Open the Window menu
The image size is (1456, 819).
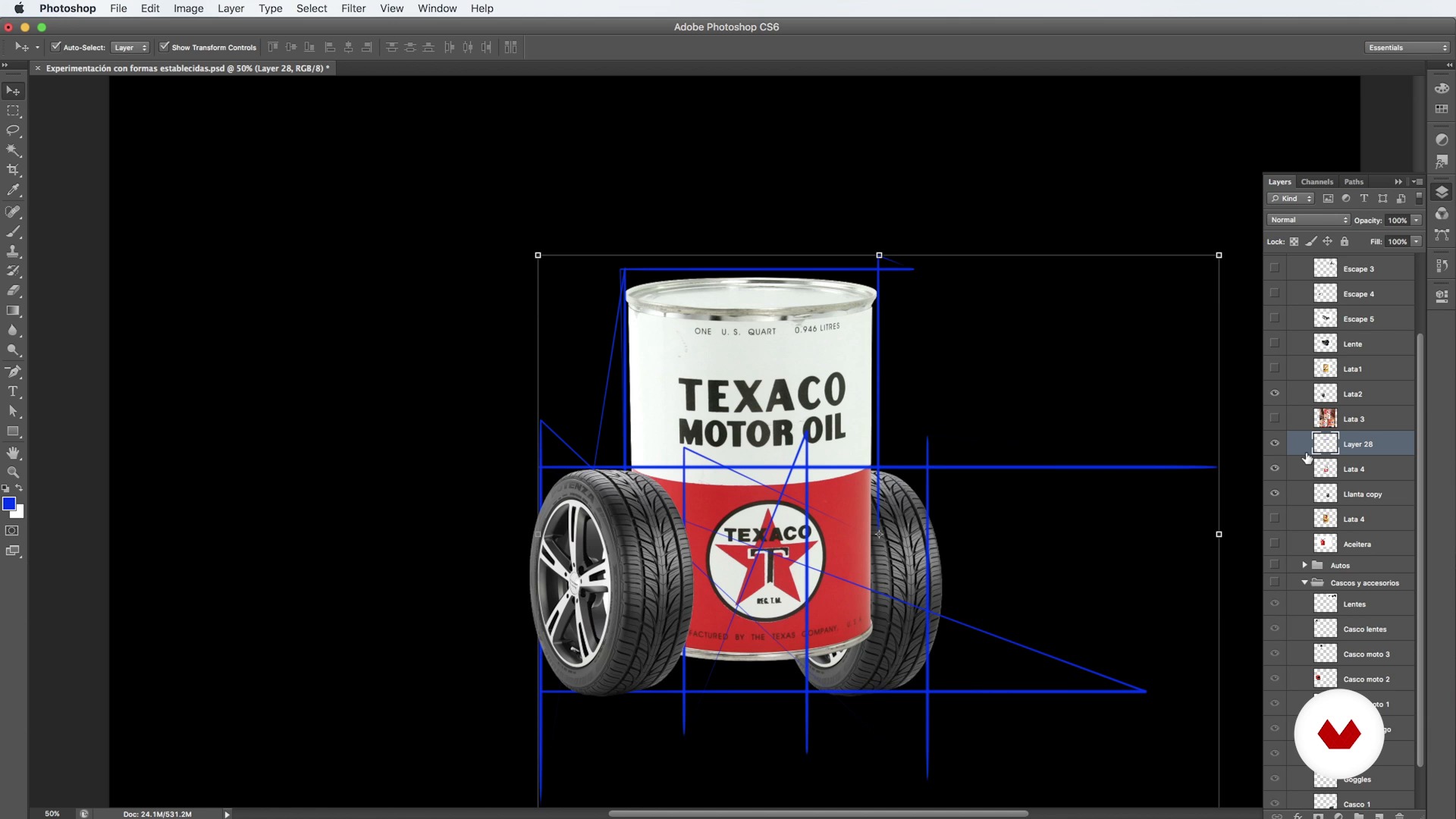(437, 8)
